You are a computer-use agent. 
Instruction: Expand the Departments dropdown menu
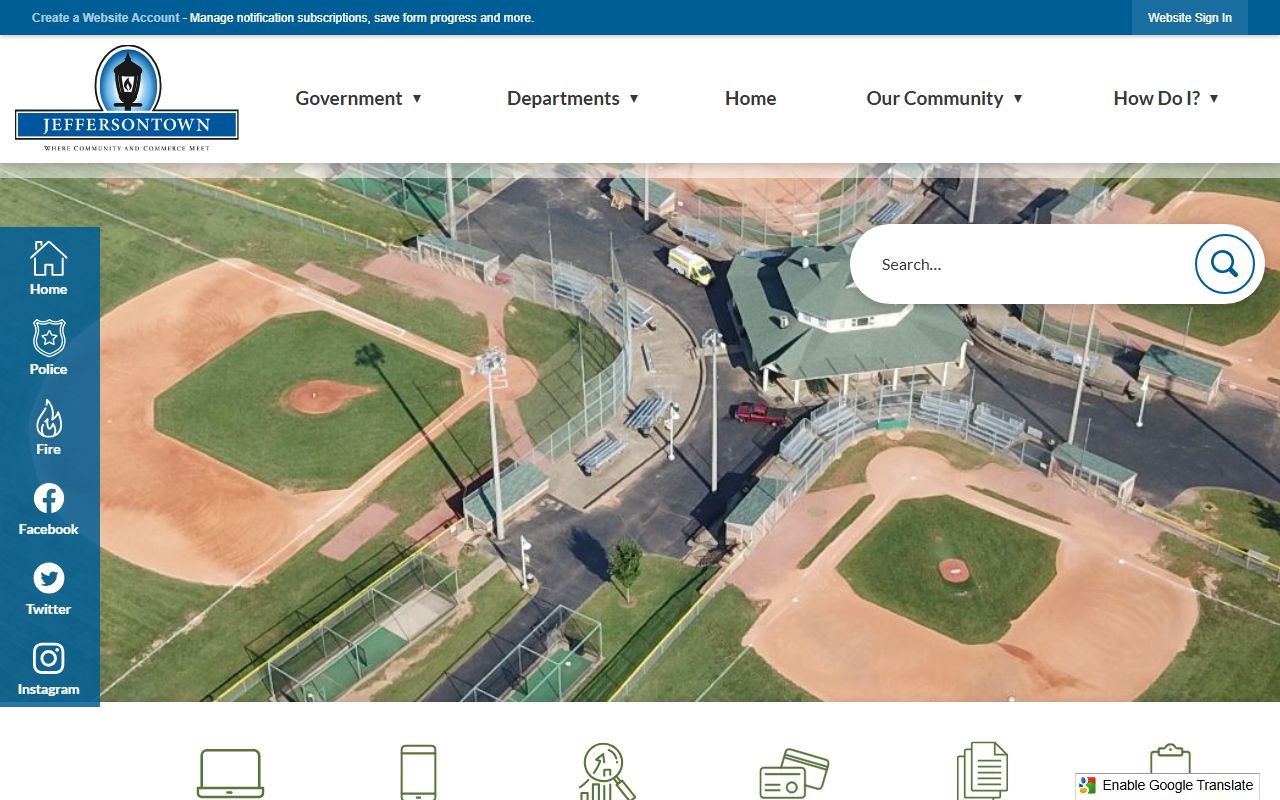point(573,98)
